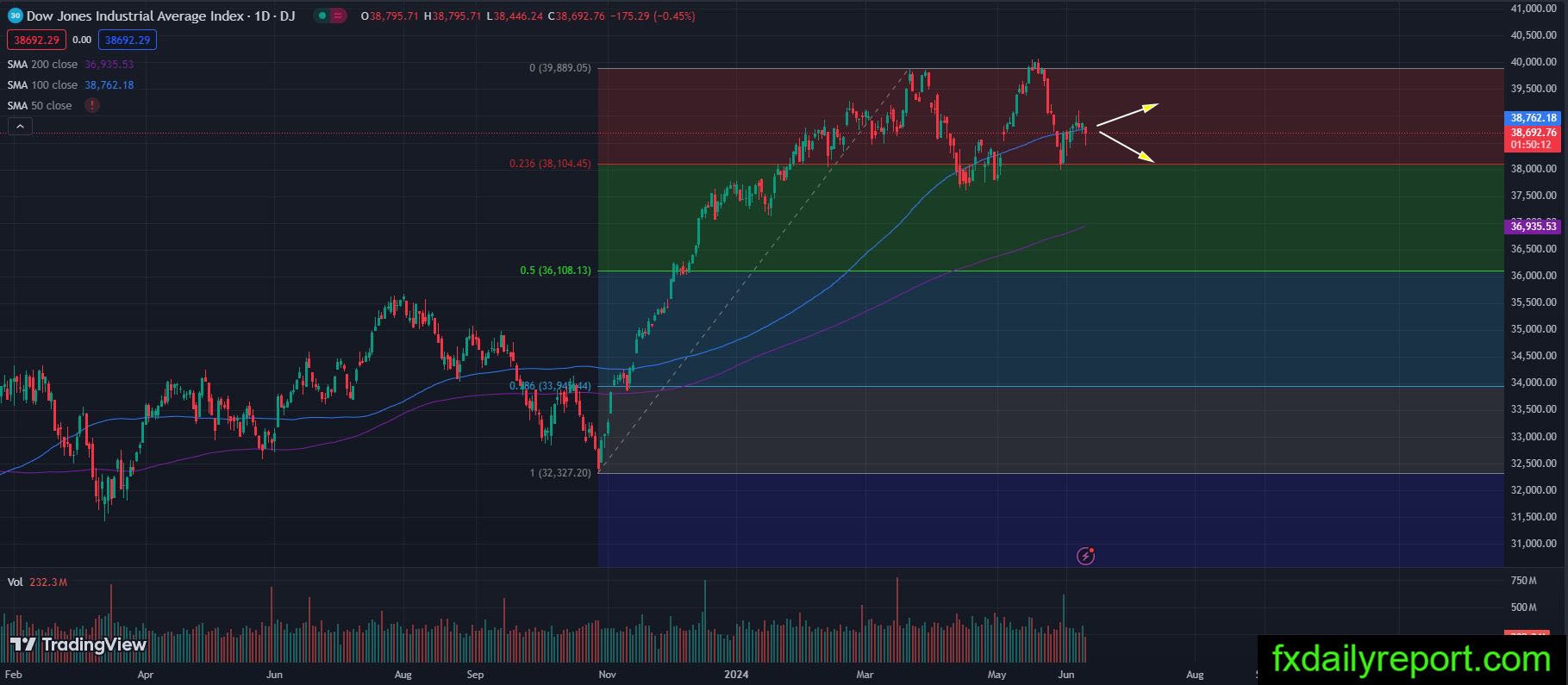Click the 2024 label on the time axis

(736, 675)
